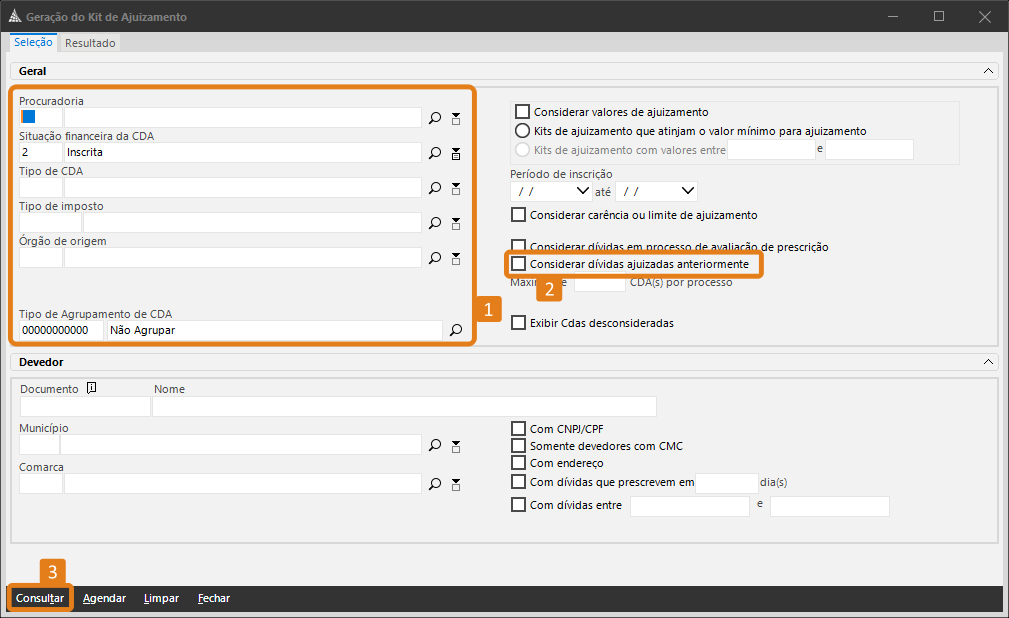Open the Situação financeira da CDA list icon
Viewport: 1009px width, 618px height.
click(456, 153)
